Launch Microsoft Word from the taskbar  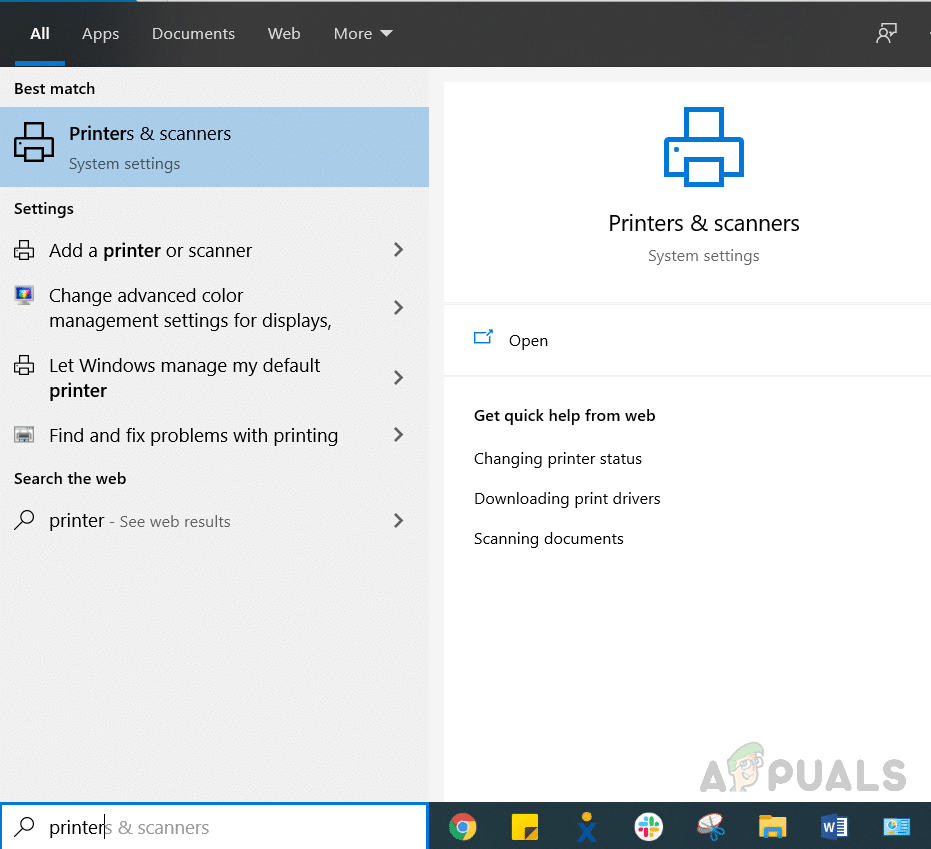click(834, 827)
